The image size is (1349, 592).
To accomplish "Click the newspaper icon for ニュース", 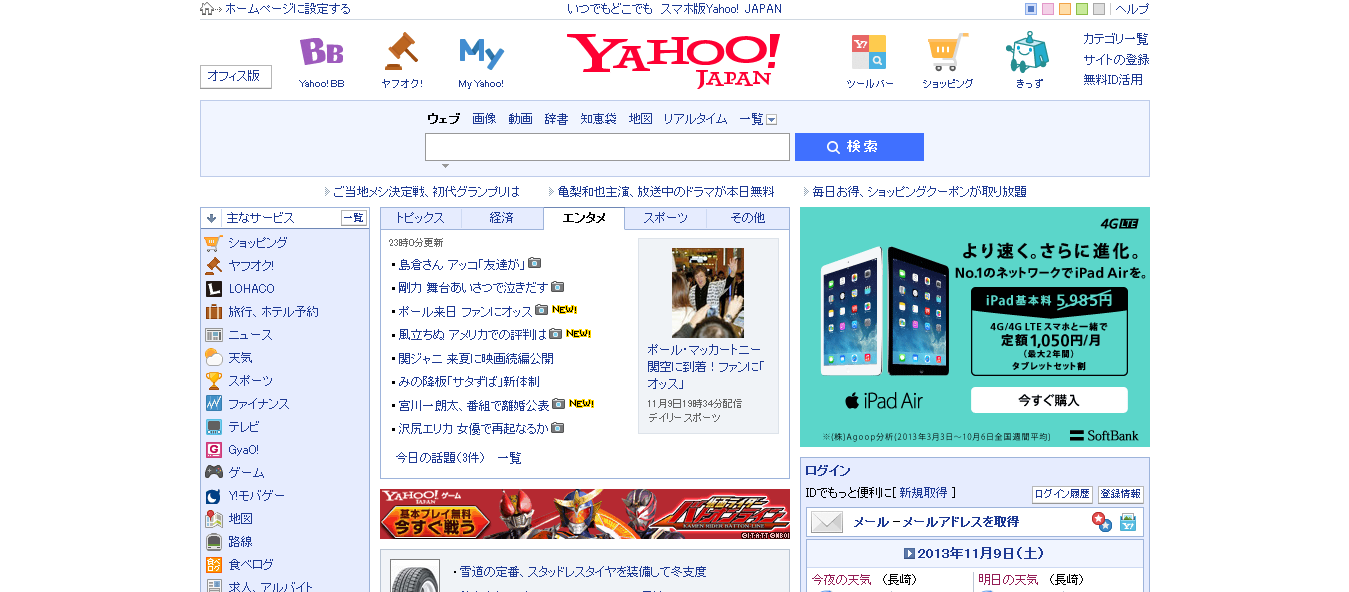I will tap(213, 335).
